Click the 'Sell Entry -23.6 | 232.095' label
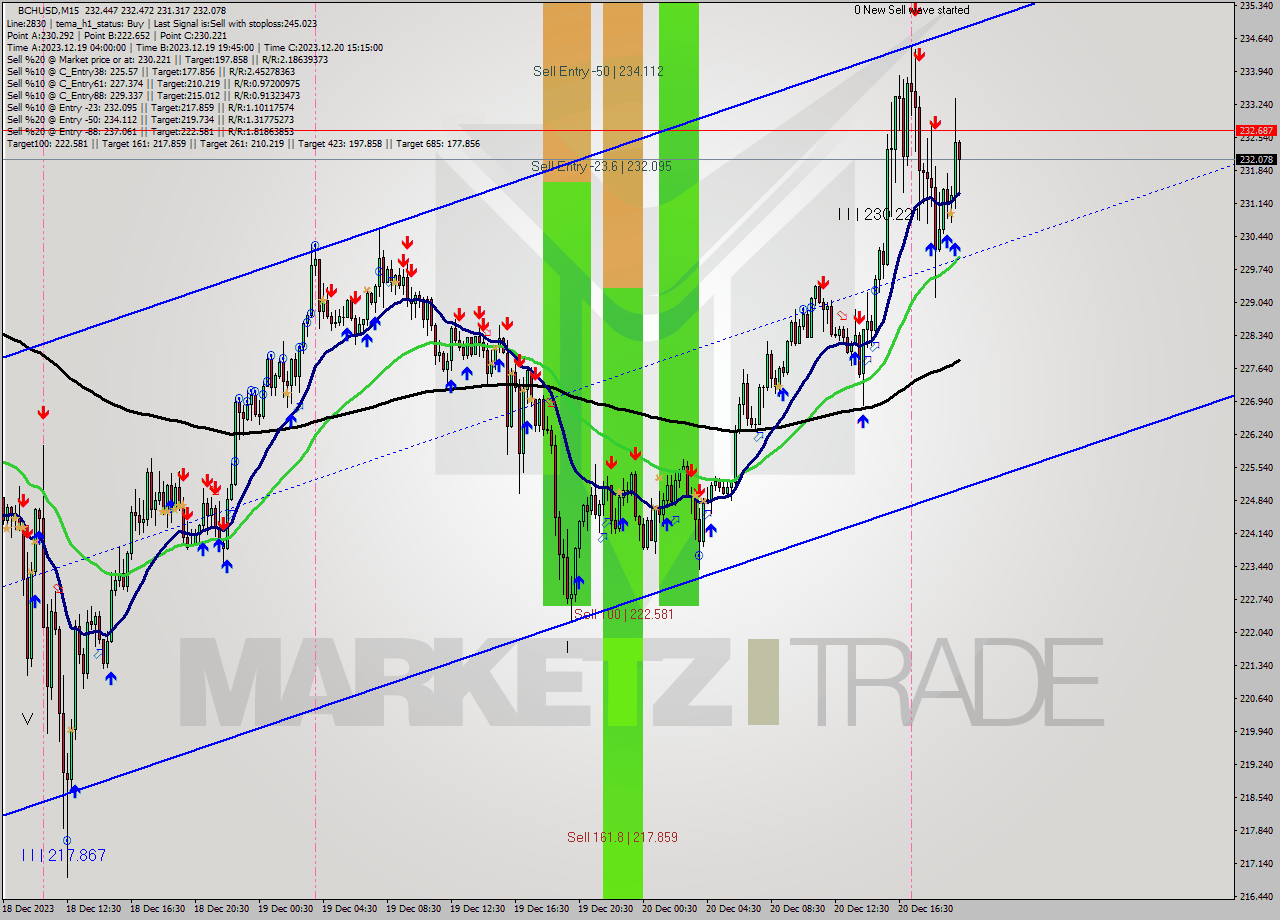1280x920 pixels. (601, 166)
